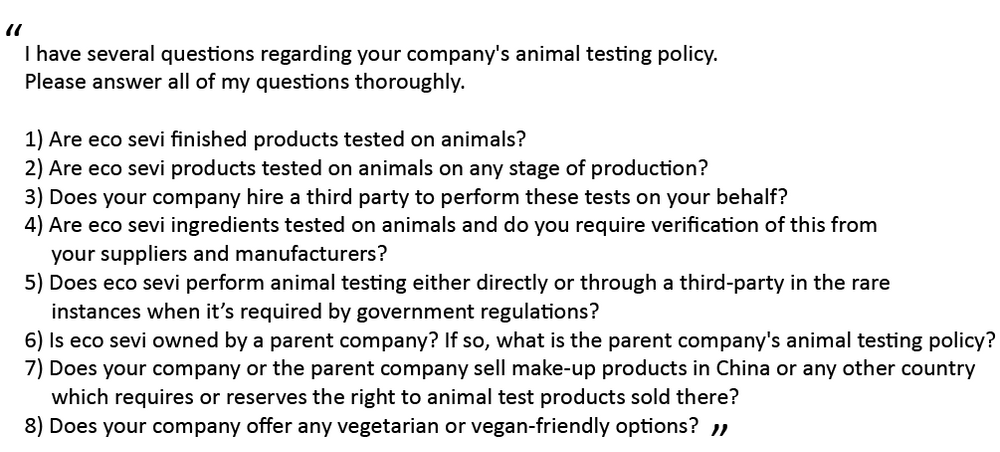Image resolution: width=1000 pixels, height=452 pixels.
Task: Select question 6 about the parent company
Action: pyautogui.click(x=510, y=340)
